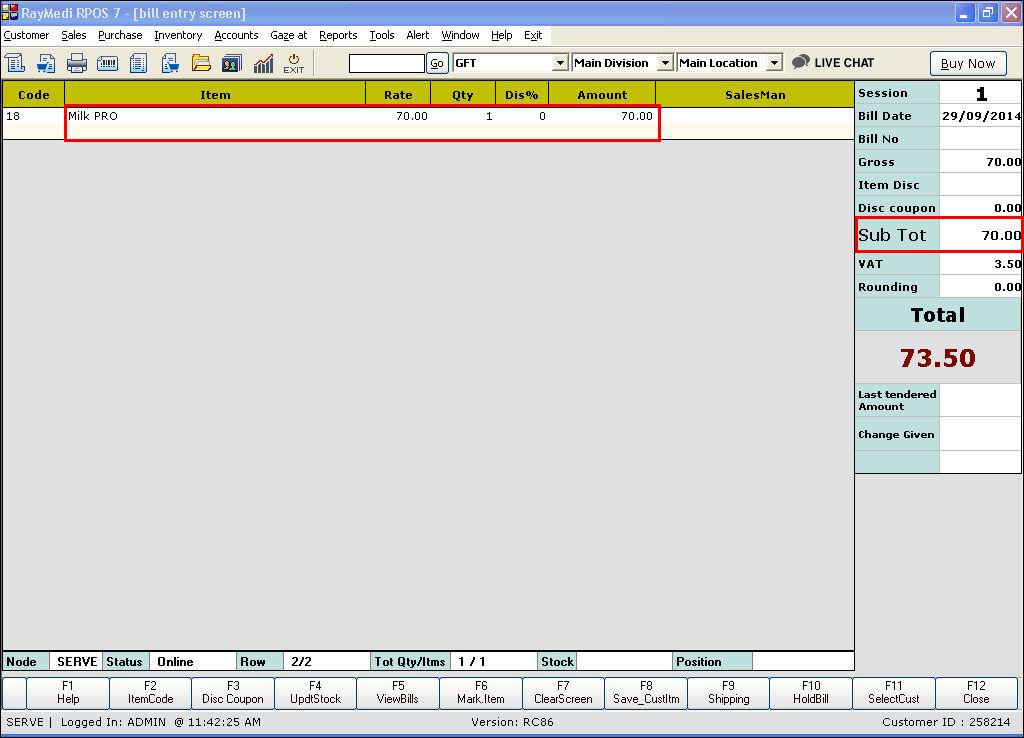Open the Tools menu
1024x738 pixels.
click(382, 35)
